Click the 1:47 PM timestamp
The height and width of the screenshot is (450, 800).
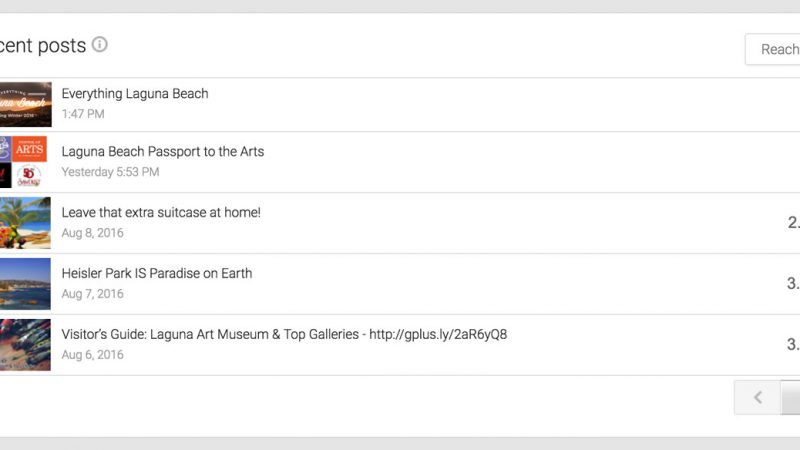[x=83, y=114]
